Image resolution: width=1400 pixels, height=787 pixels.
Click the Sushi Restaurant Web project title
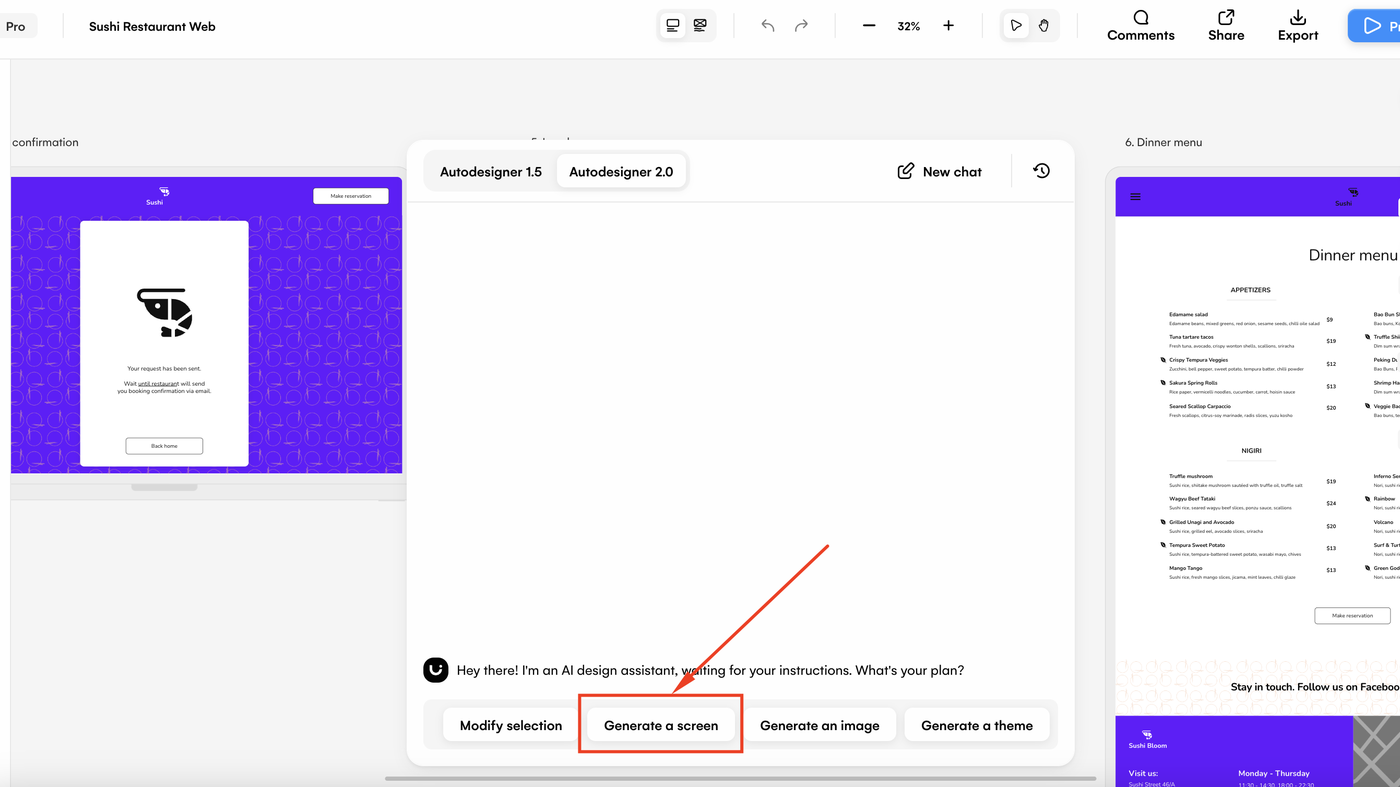pos(152,26)
